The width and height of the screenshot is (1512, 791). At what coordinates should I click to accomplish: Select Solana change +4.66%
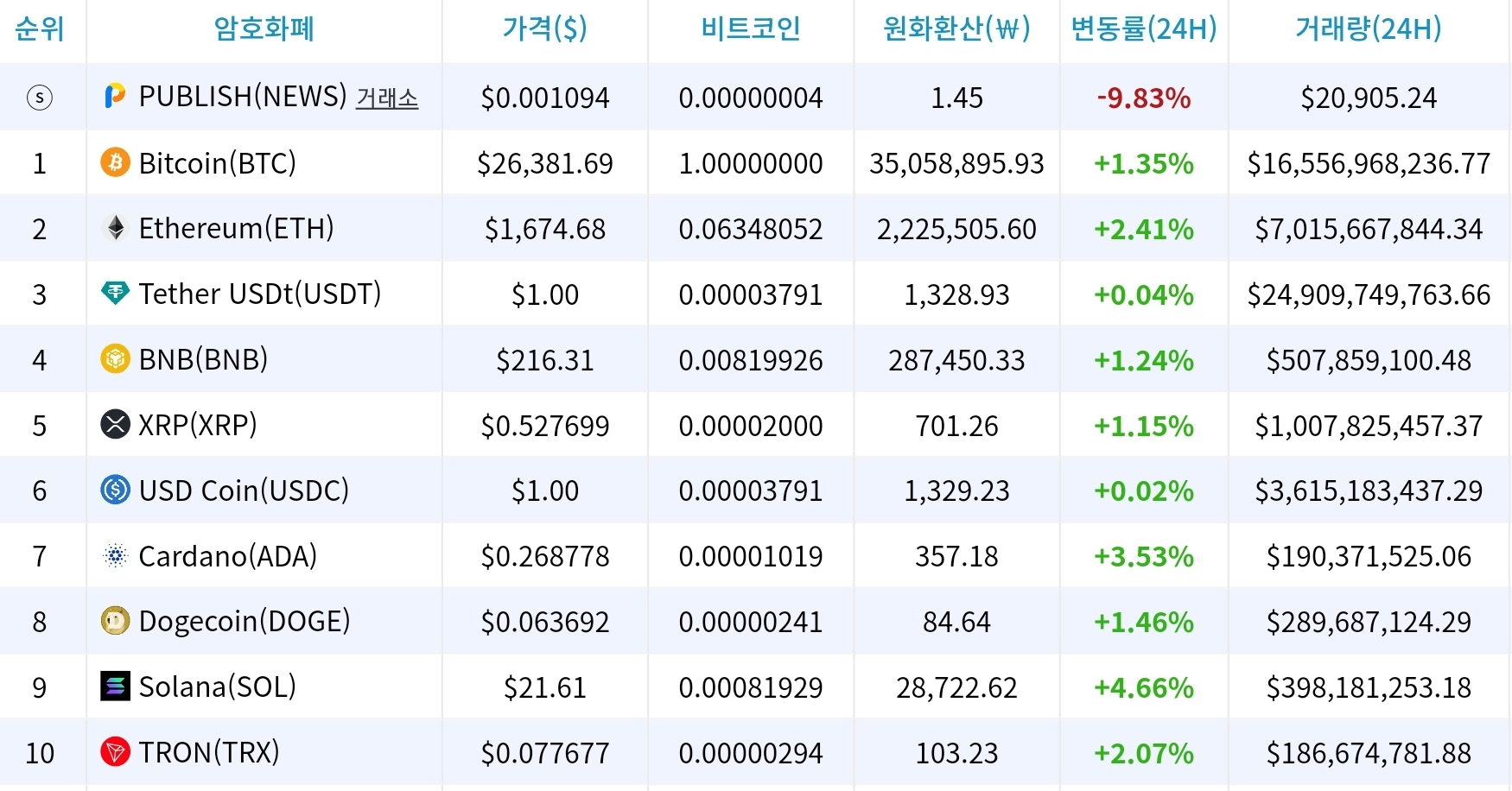tap(1144, 687)
